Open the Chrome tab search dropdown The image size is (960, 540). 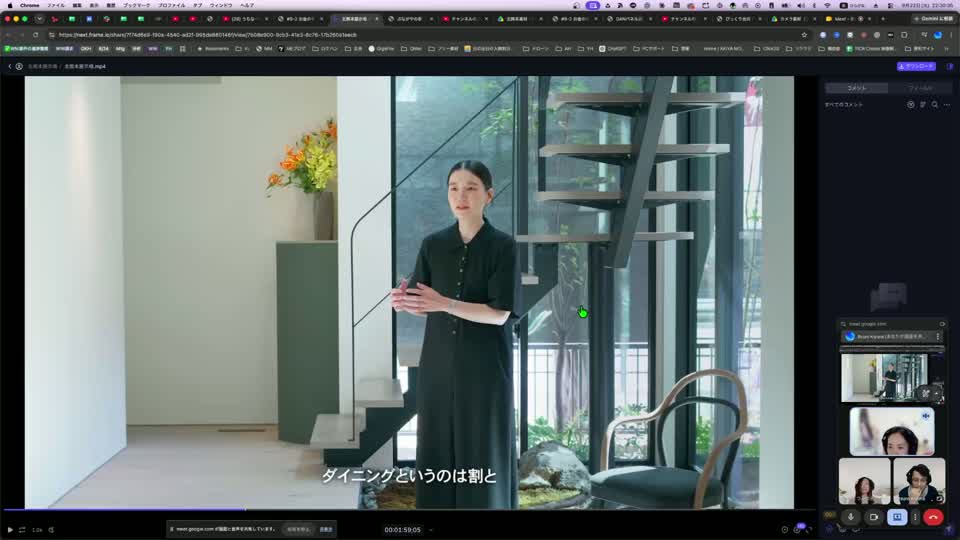click(39, 19)
